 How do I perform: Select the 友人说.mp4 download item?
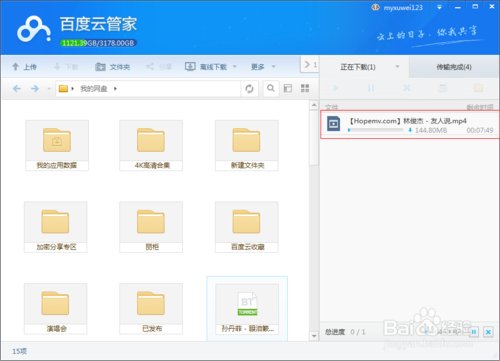[410, 124]
